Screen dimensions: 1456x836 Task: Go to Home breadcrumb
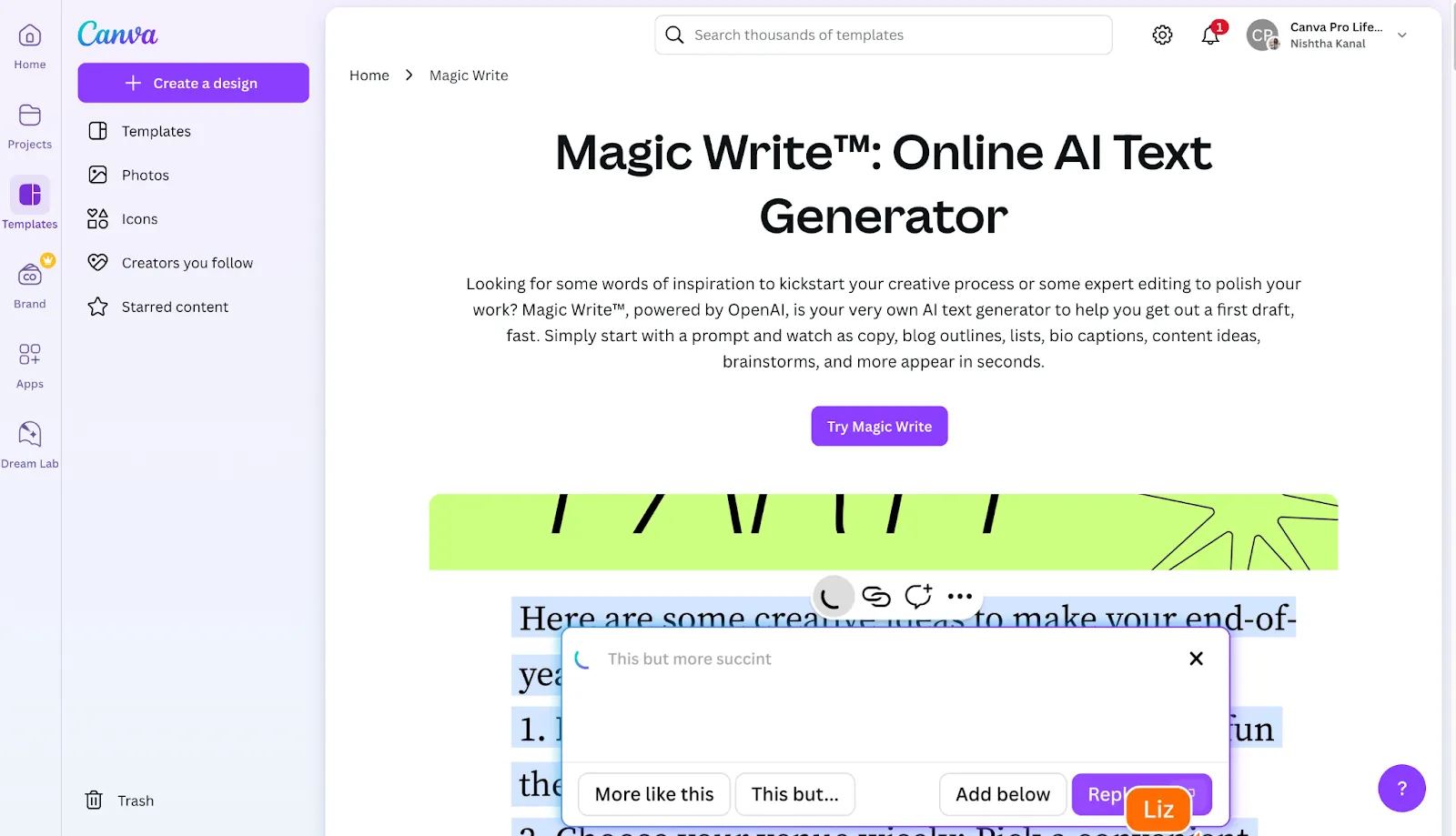(369, 76)
